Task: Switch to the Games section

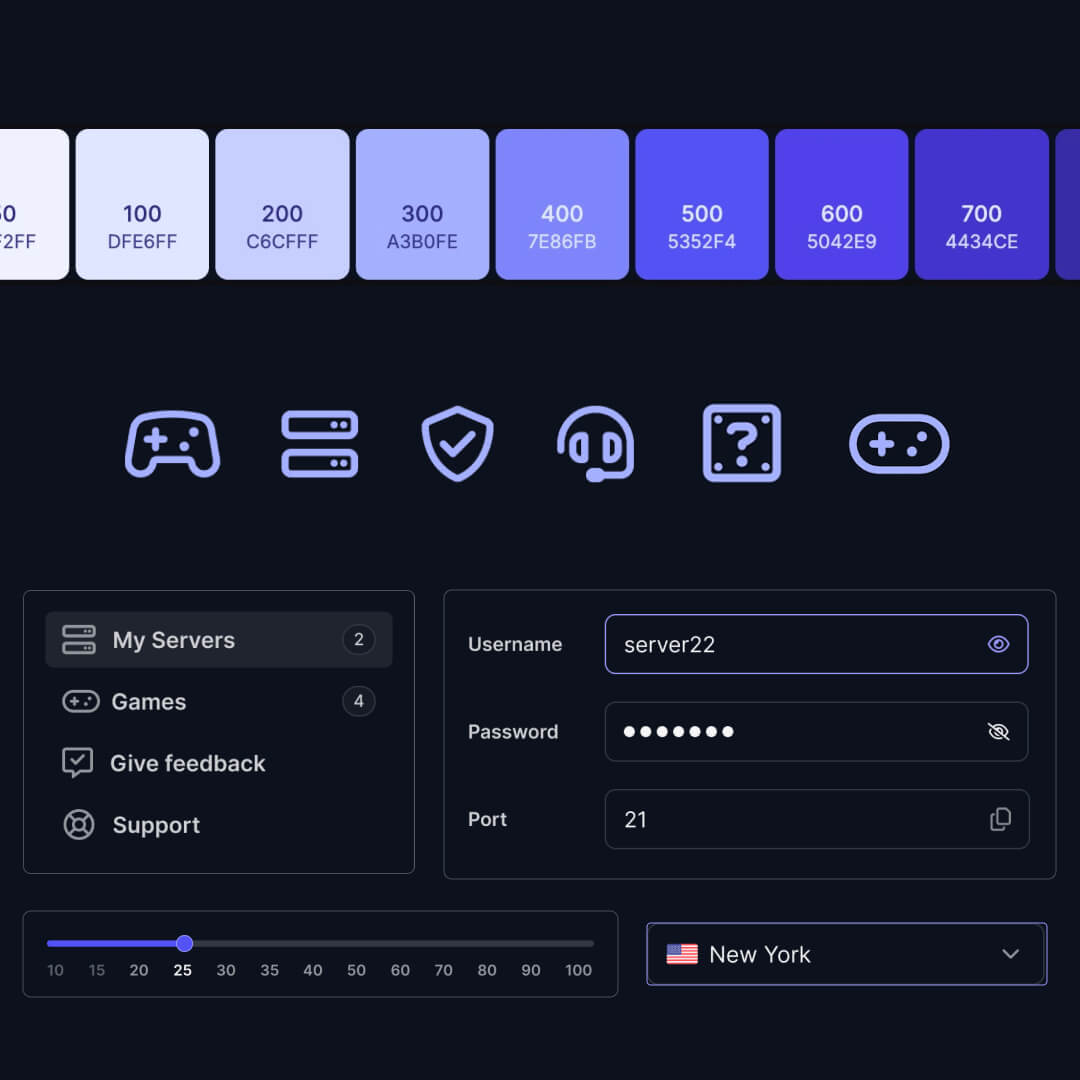Action: point(148,701)
